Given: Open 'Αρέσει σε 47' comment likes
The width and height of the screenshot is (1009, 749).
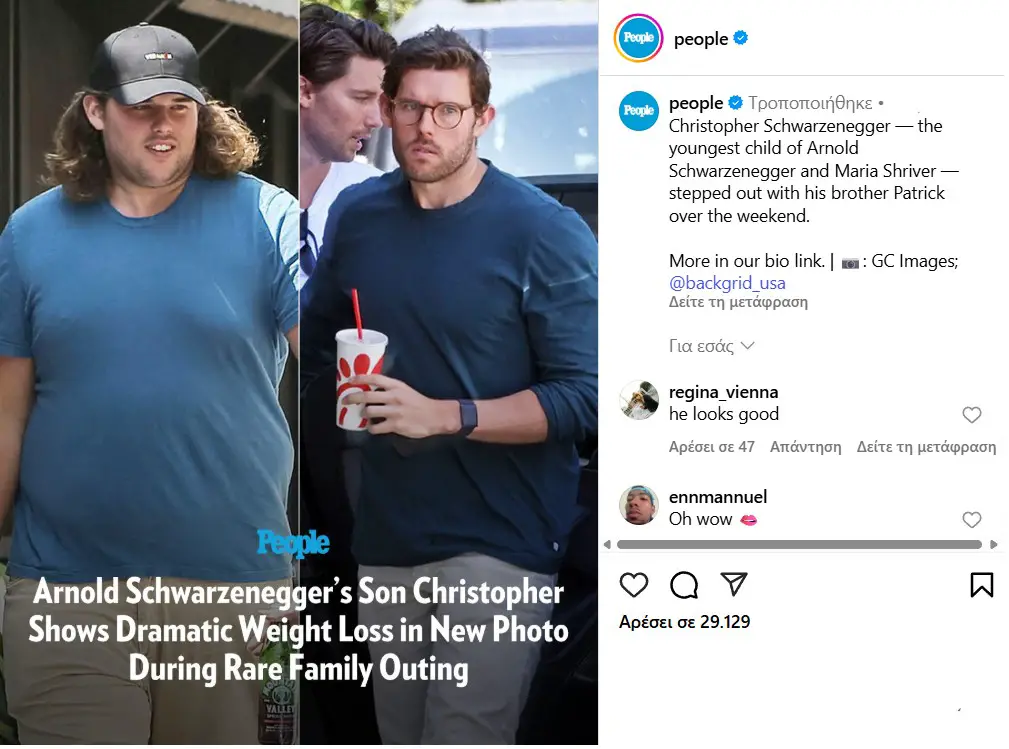Looking at the screenshot, I should 712,447.
